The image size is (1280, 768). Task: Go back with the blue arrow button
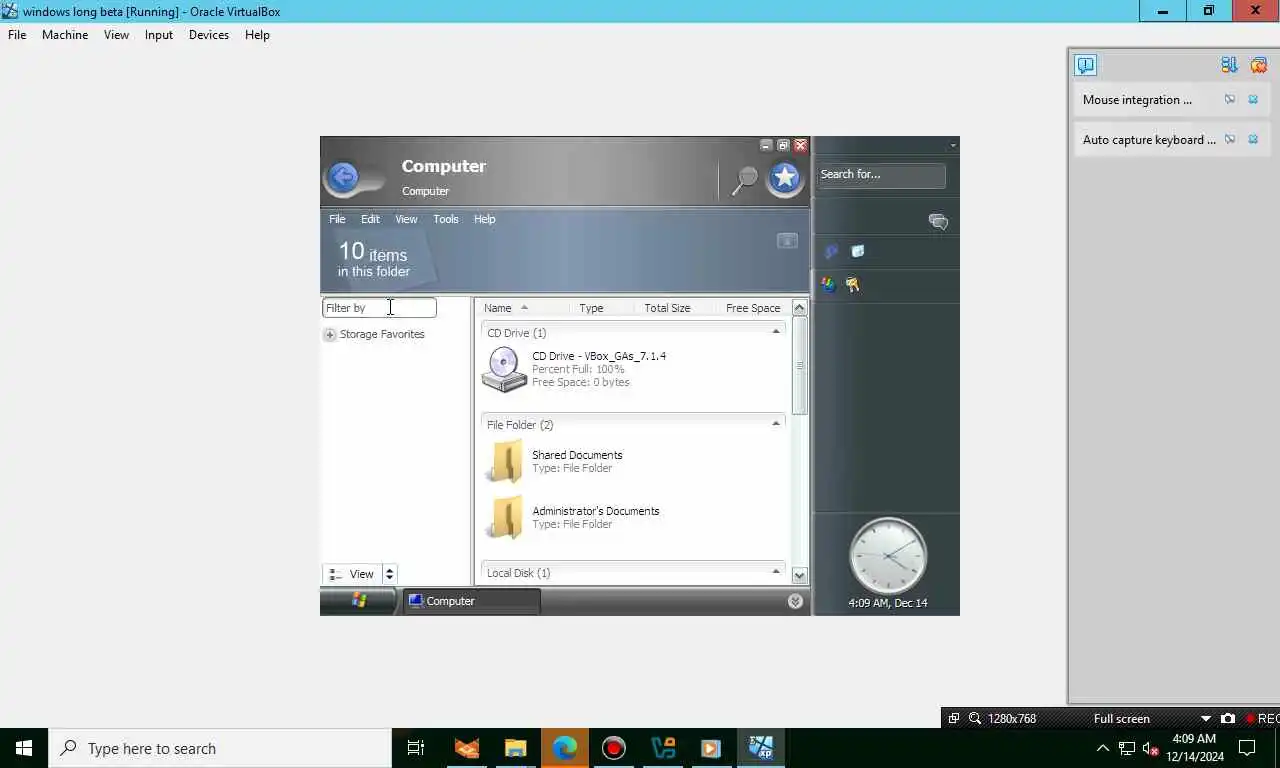tap(343, 177)
